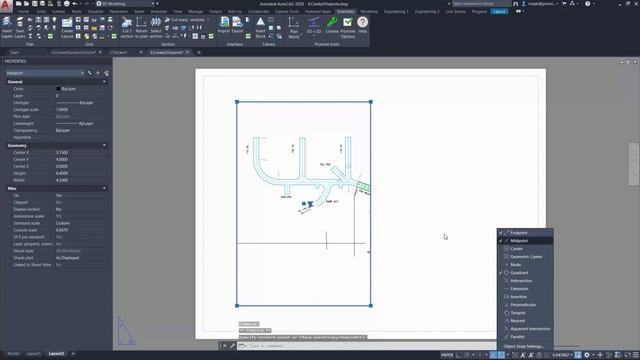
Task: Click the Customization menu icon in status bar
Action: click(636, 355)
